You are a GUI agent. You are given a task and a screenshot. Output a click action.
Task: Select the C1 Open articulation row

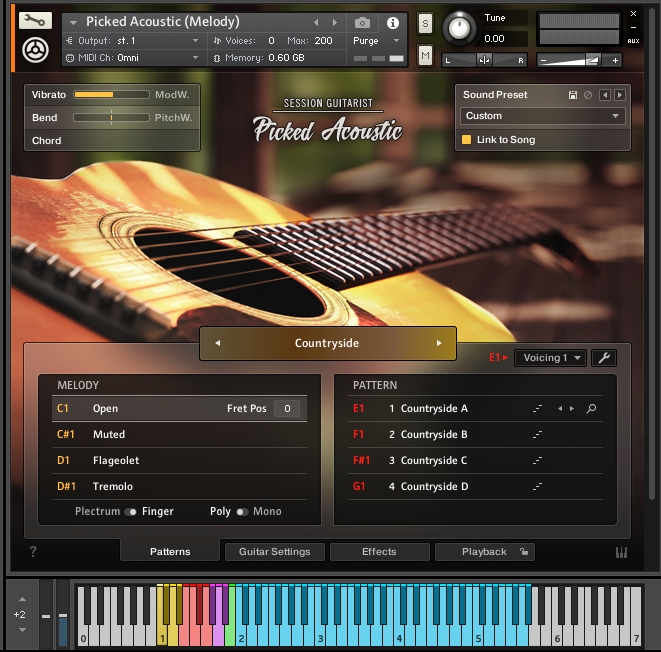[x=179, y=408]
